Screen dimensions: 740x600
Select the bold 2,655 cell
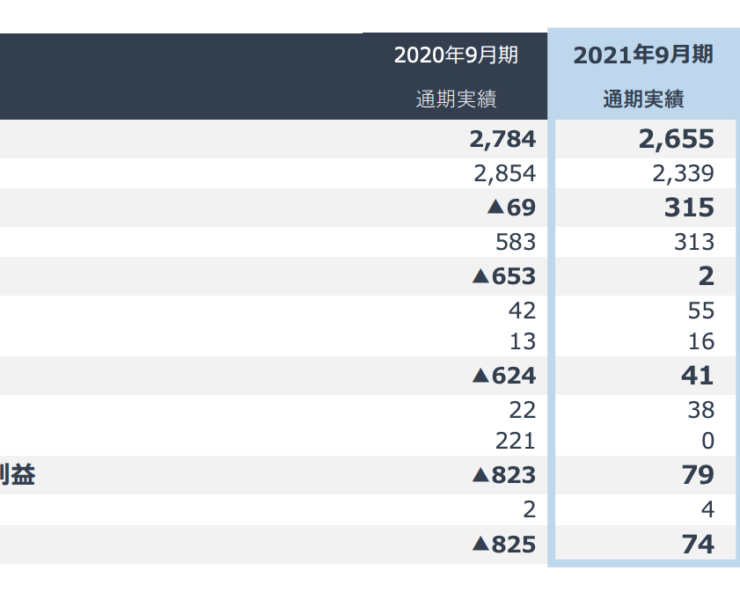[x=676, y=139]
